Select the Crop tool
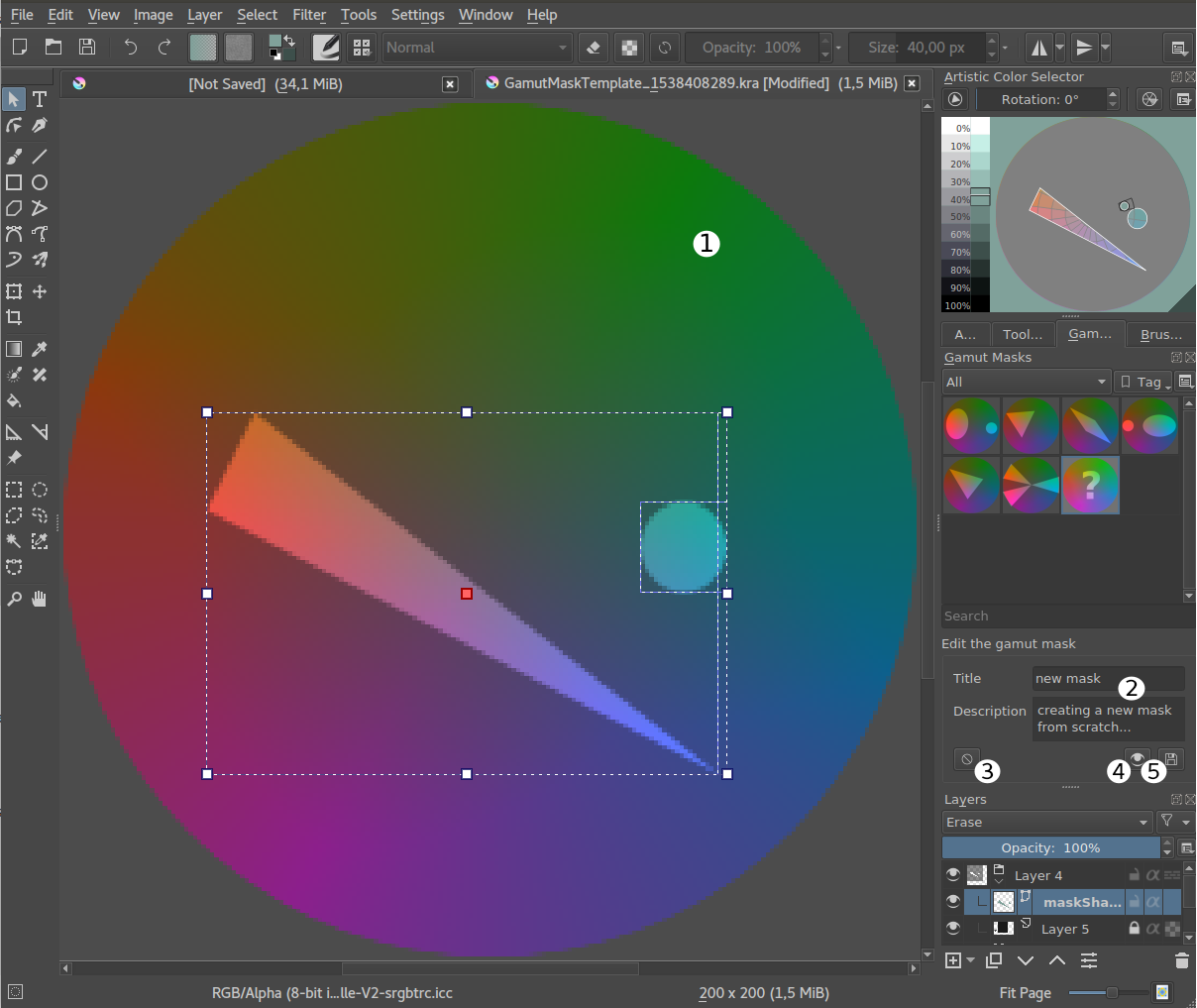1197x1008 pixels. [x=14, y=318]
